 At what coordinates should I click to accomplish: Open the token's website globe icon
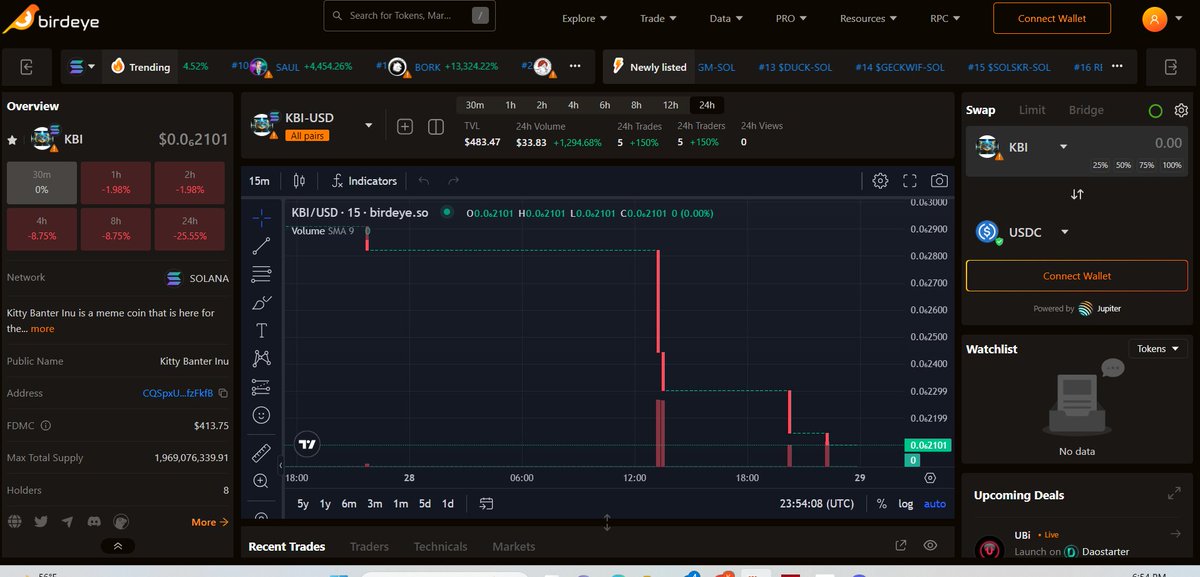[15, 521]
